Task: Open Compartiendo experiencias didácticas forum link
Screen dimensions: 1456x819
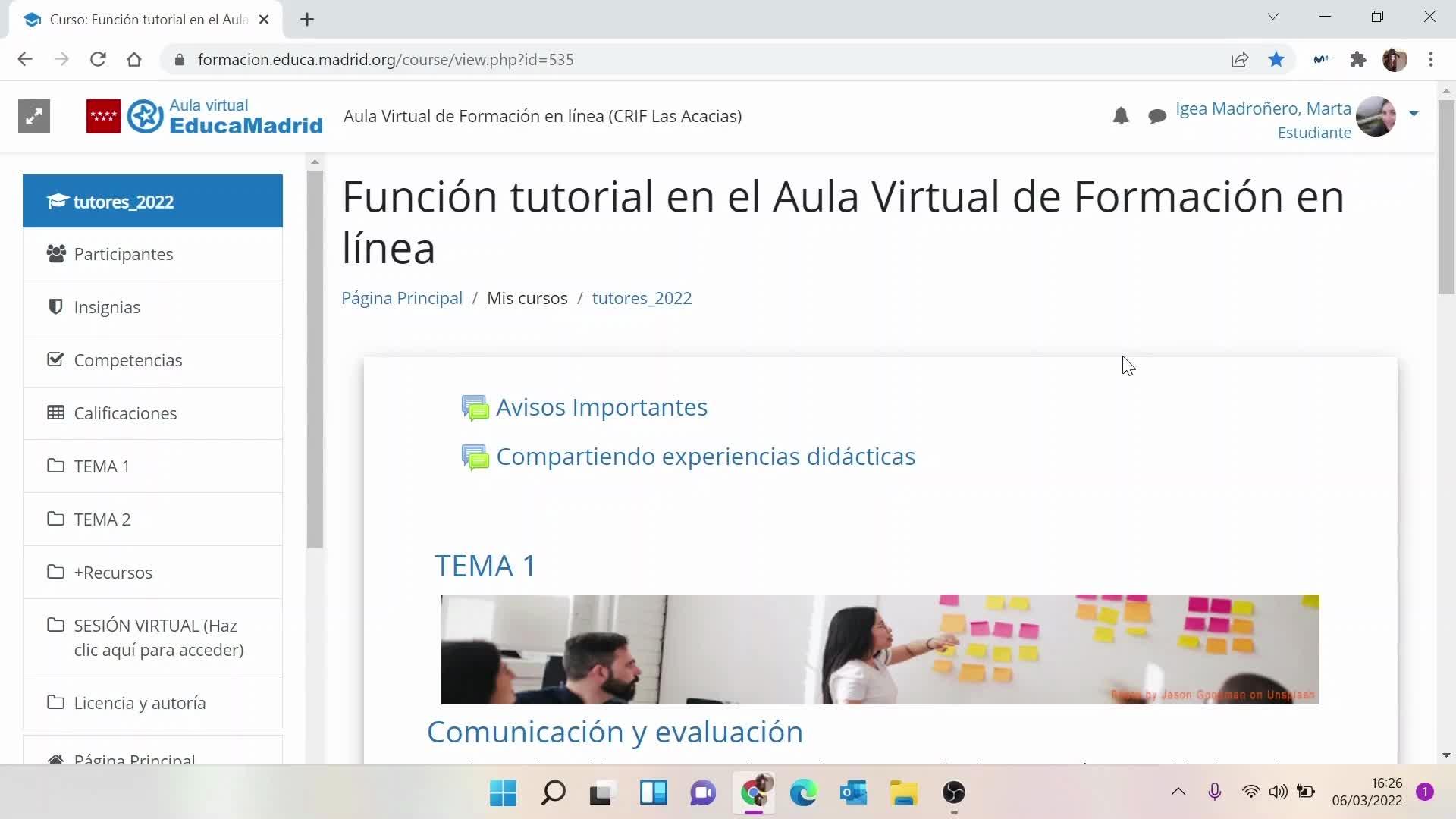Action: 705,457
